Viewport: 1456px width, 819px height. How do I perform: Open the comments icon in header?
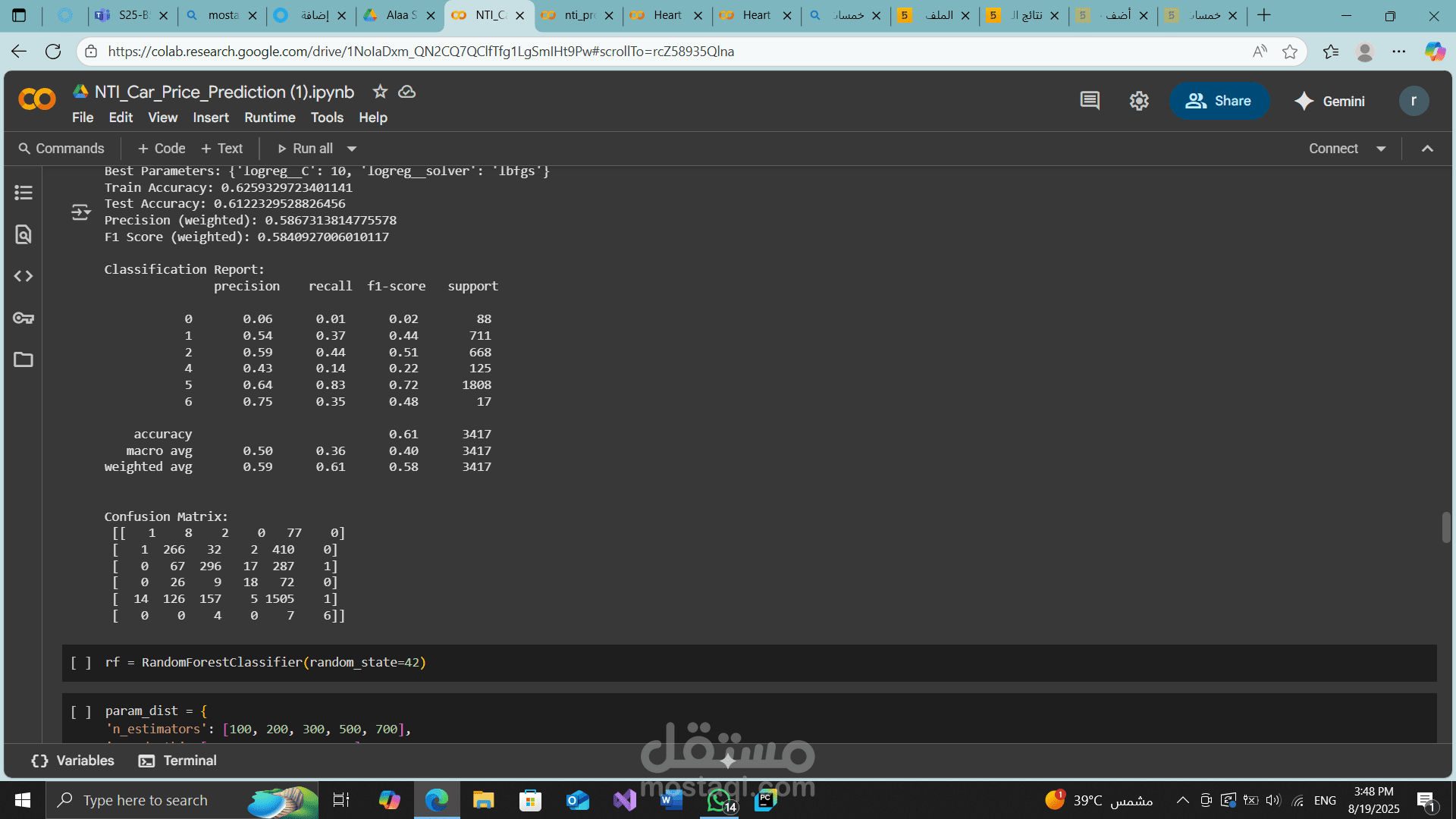(x=1090, y=101)
